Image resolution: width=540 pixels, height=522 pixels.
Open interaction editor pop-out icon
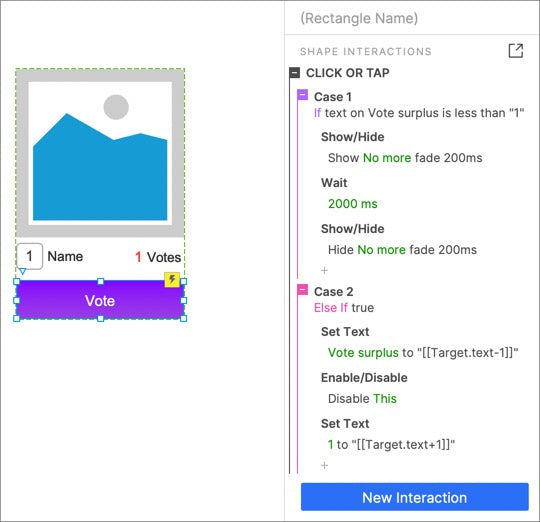pos(516,51)
